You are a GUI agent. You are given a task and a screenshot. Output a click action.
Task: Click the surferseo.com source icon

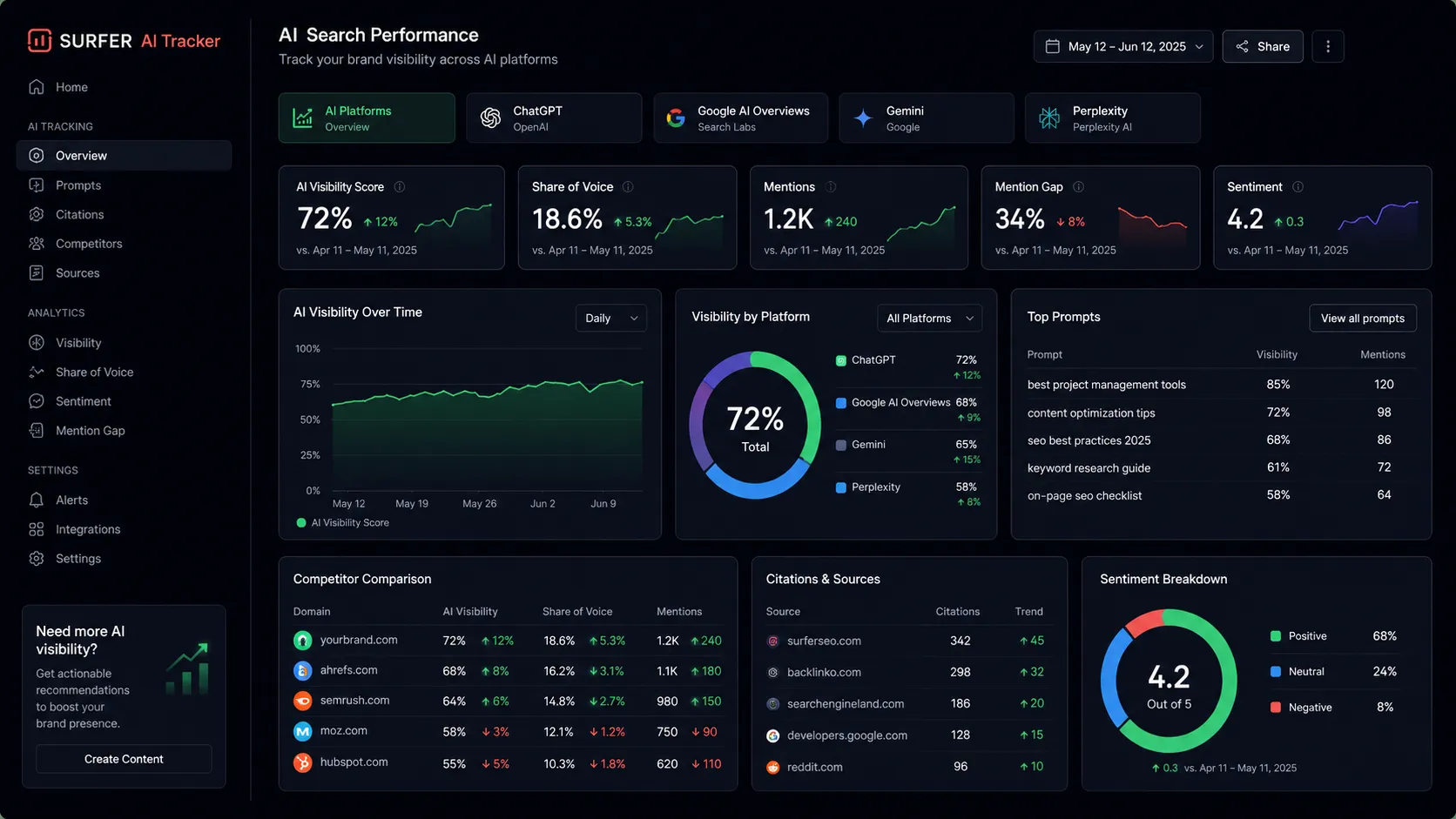point(772,641)
